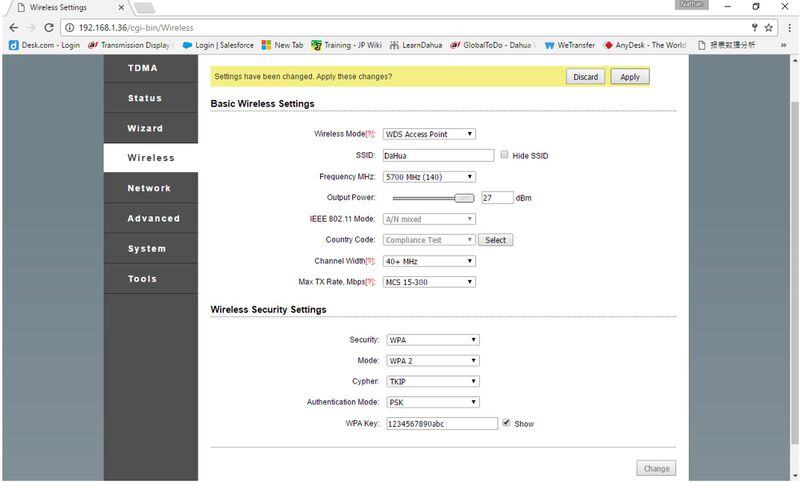The image size is (800, 482).
Task: Click the browser Back arrow
Action: (x=14, y=28)
